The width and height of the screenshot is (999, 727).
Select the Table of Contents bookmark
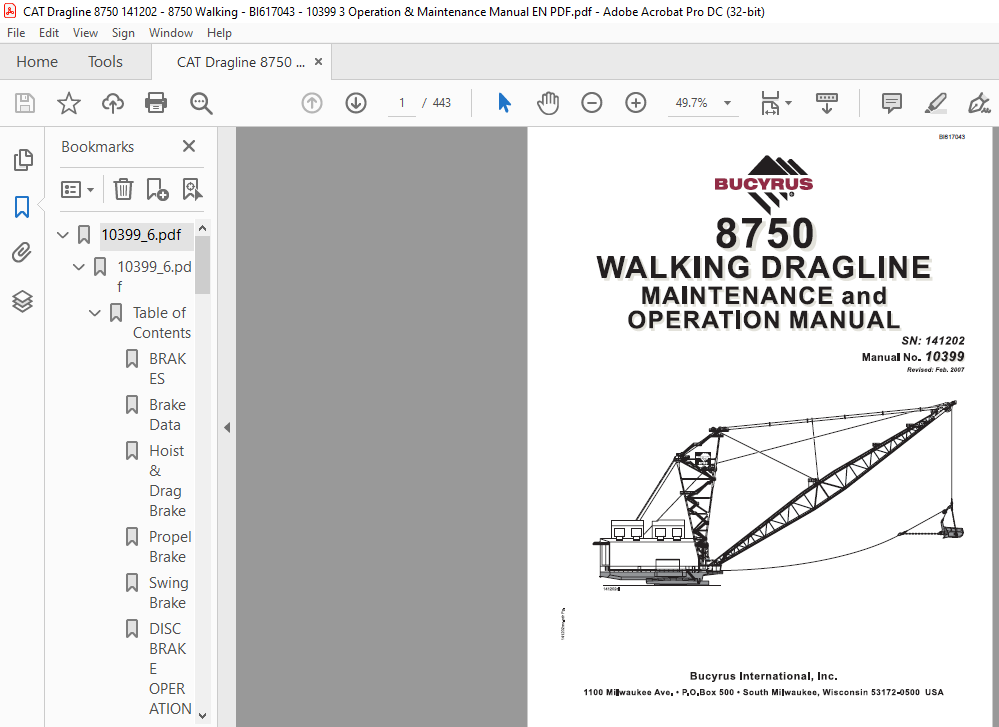162,322
